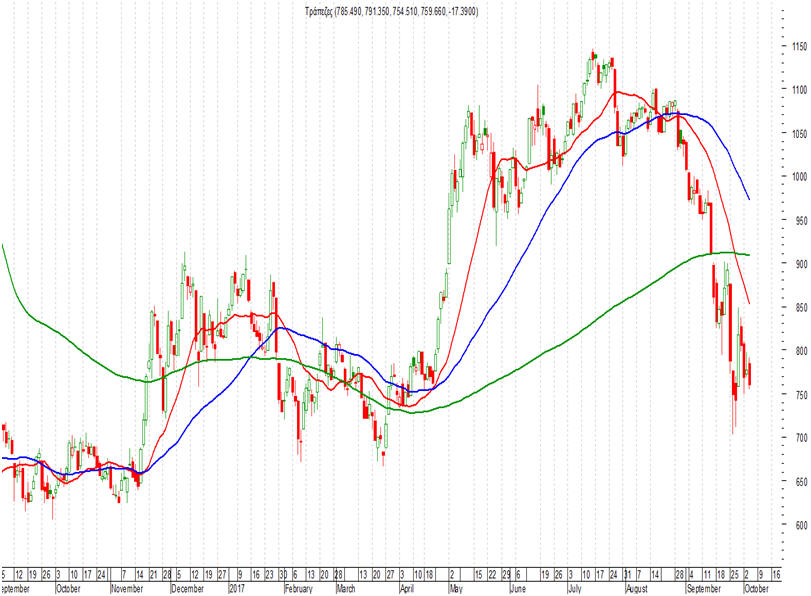811x596 pixels.
Task: Click the 600 price axis label
Action: tap(801, 525)
